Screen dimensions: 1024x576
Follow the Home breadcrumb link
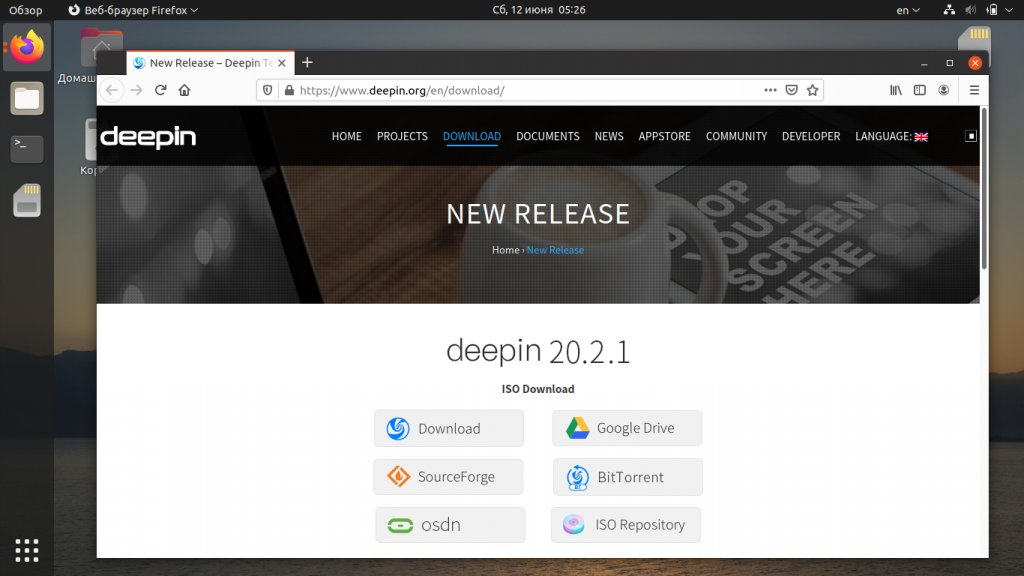505,249
